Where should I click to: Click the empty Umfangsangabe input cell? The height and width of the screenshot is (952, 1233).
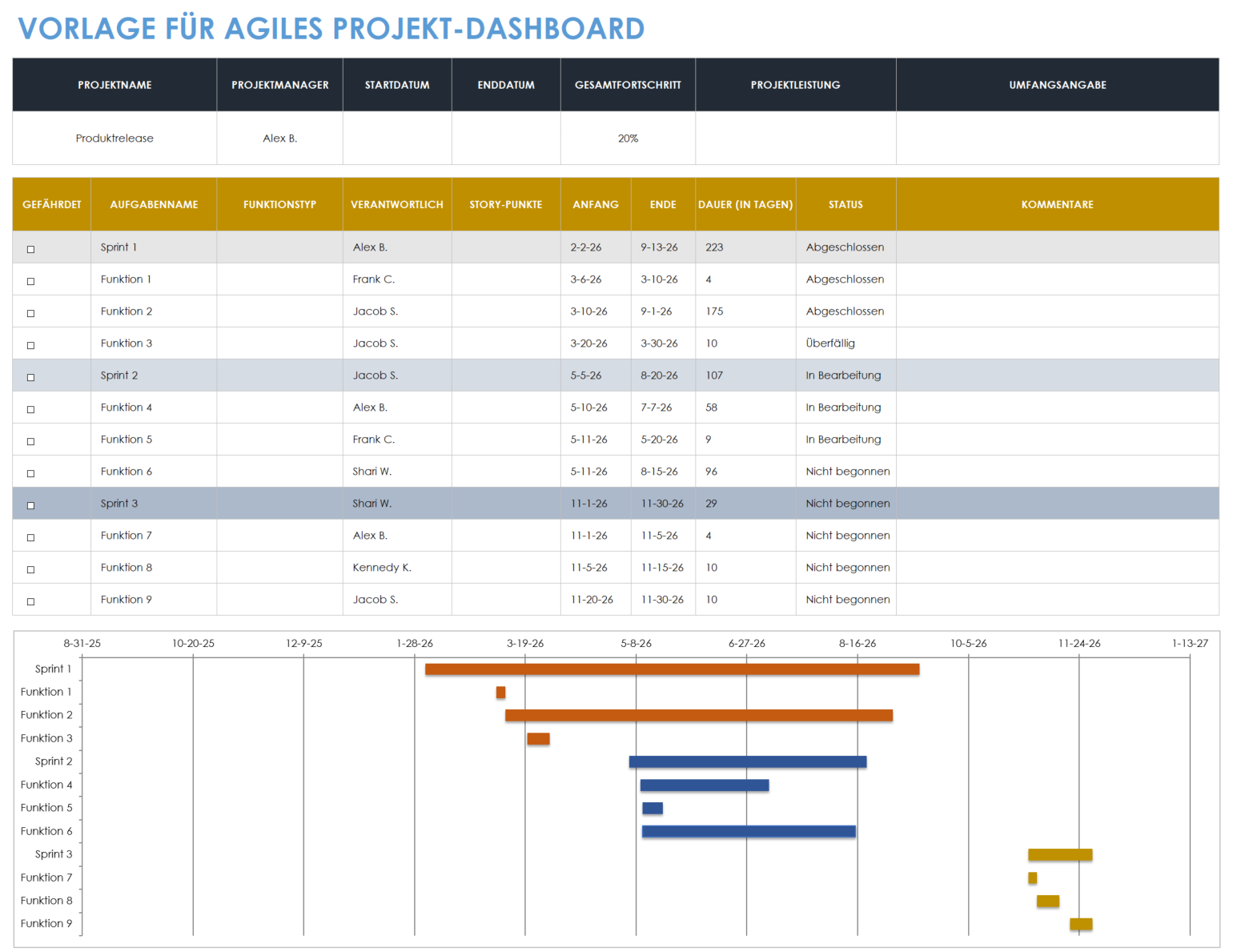[x=1058, y=139]
